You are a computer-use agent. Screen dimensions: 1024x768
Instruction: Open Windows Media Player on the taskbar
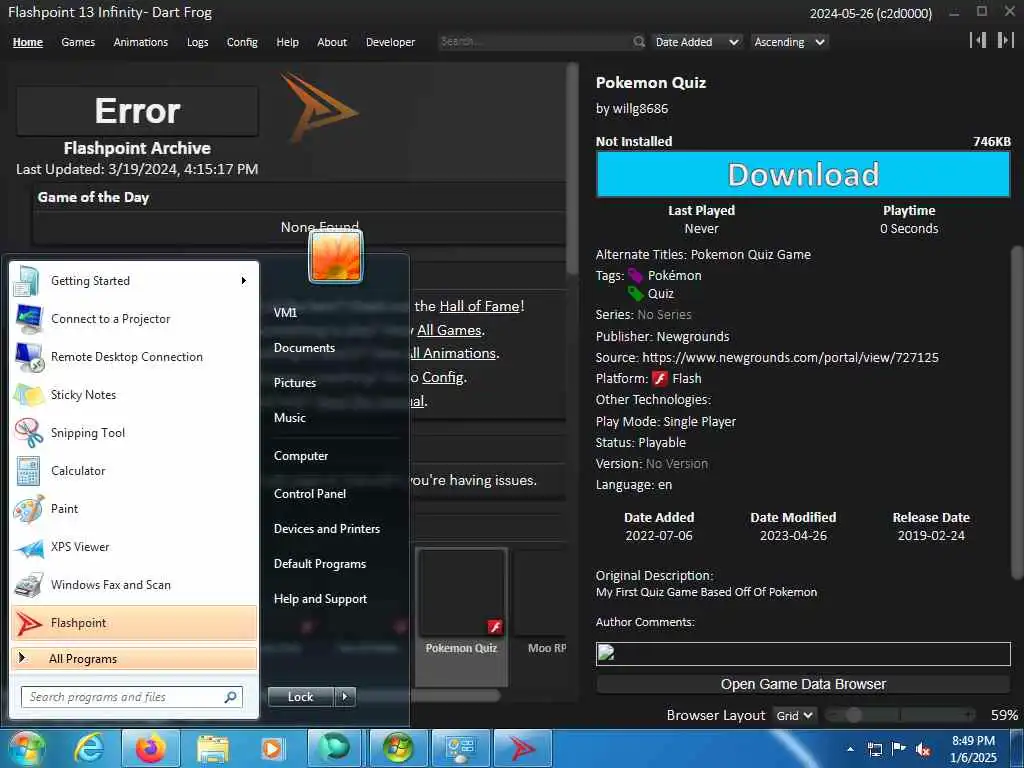(272, 749)
